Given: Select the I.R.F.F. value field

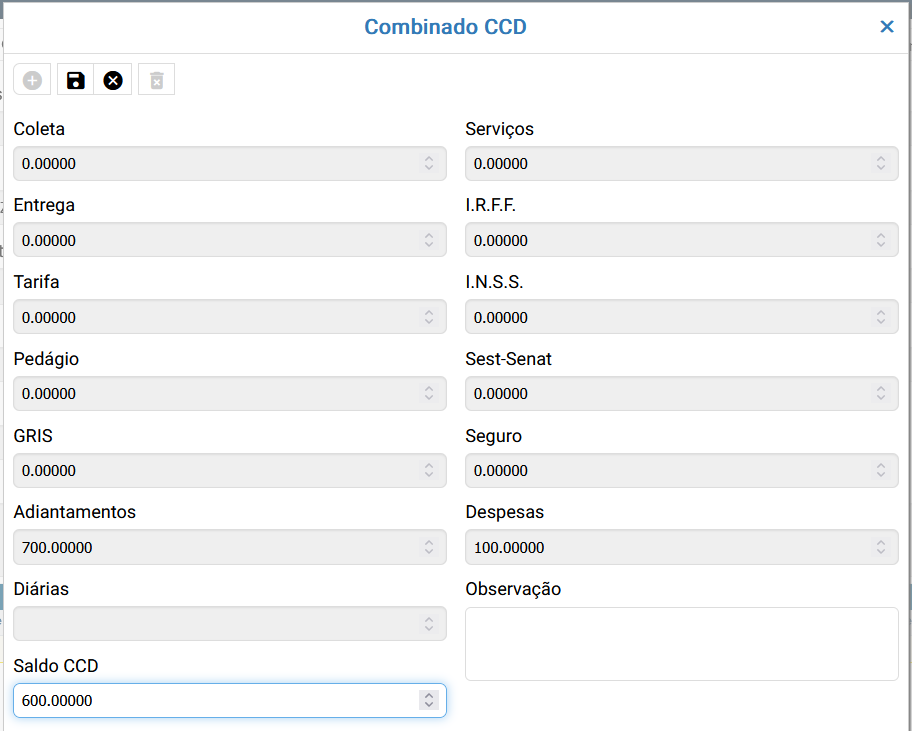Looking at the screenshot, I should 667,240.
